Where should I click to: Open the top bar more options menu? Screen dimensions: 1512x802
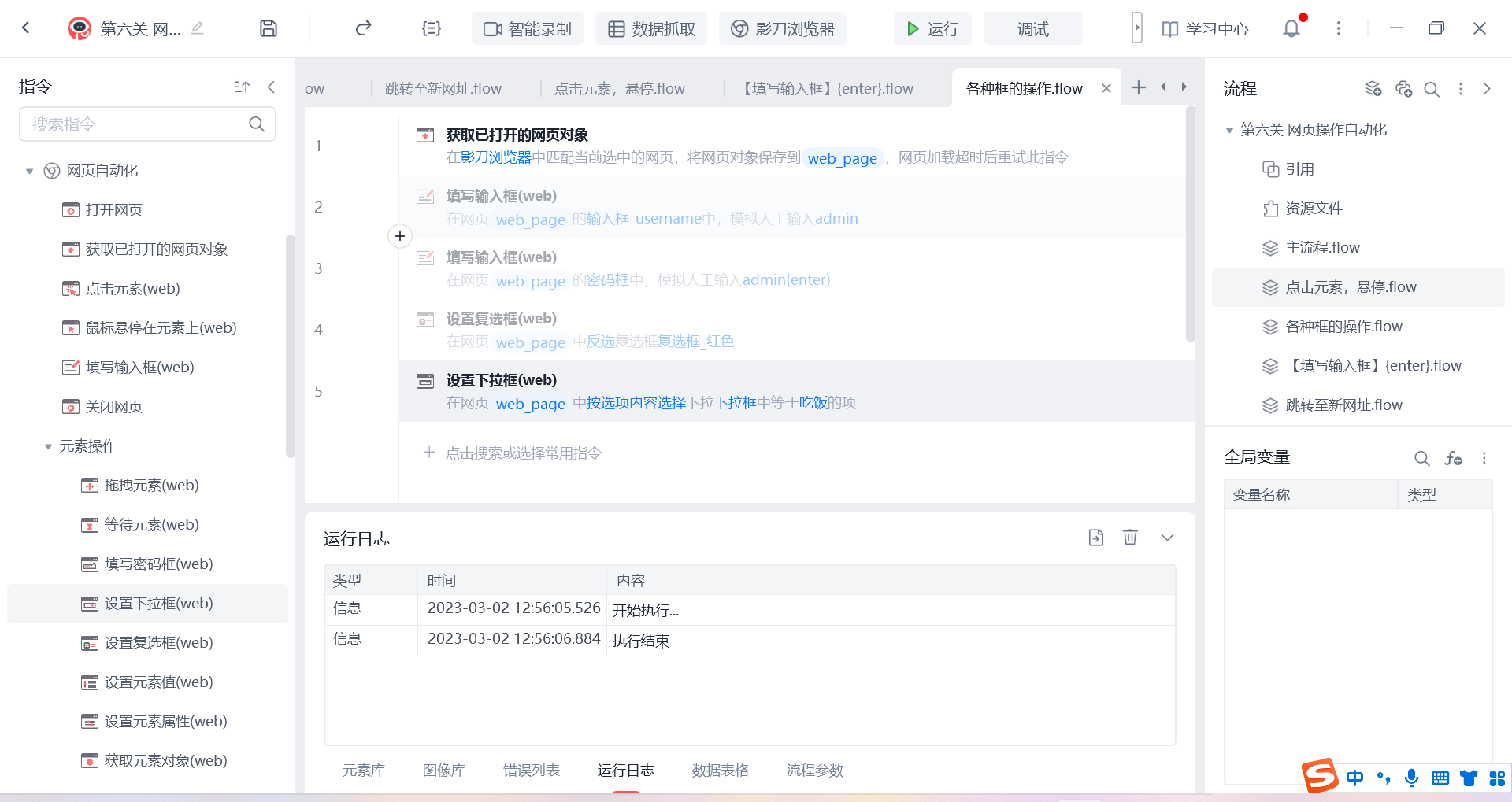(1338, 28)
